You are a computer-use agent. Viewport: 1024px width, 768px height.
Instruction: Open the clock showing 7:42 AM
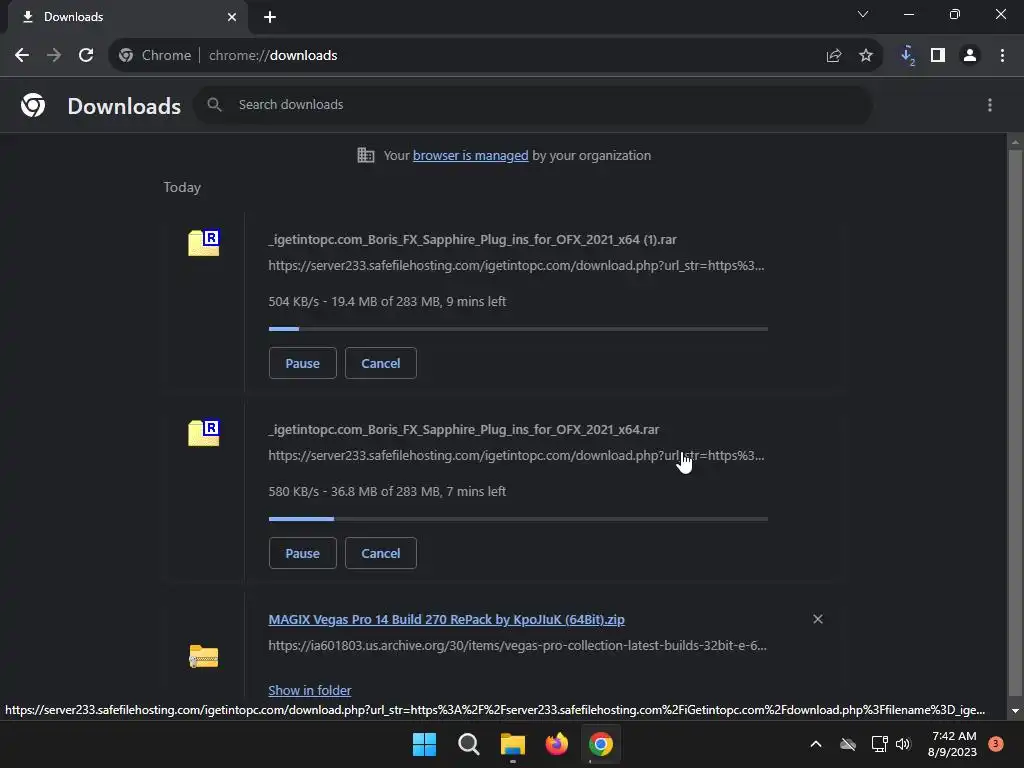coord(952,744)
